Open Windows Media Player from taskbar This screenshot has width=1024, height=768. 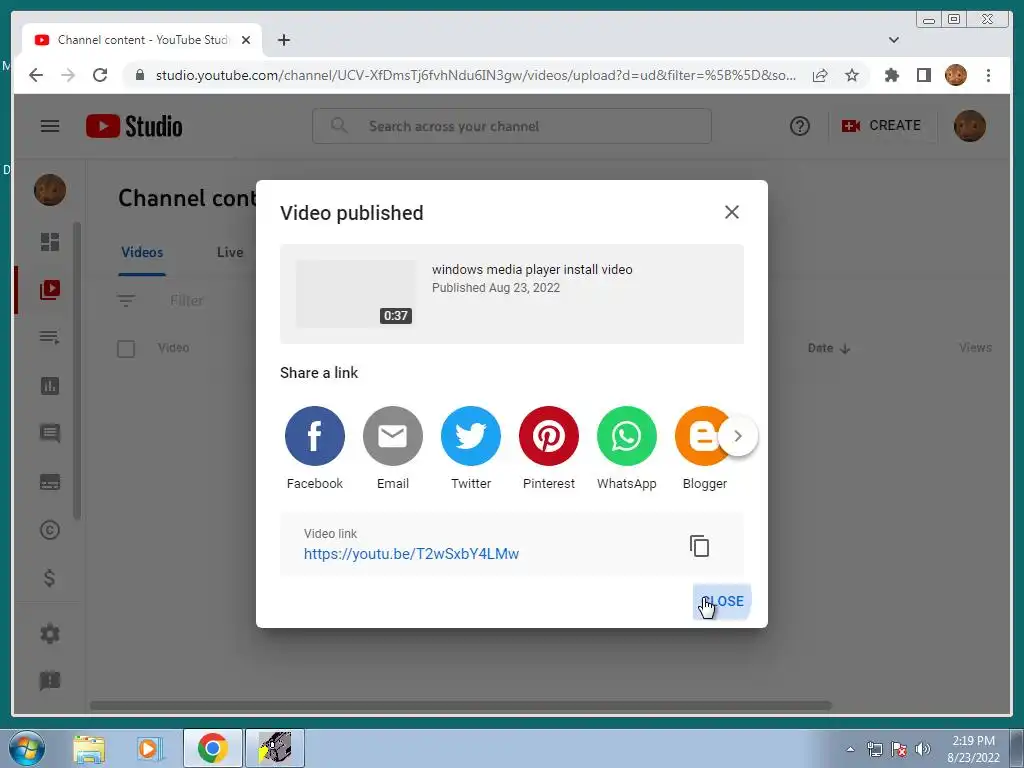pyautogui.click(x=150, y=749)
